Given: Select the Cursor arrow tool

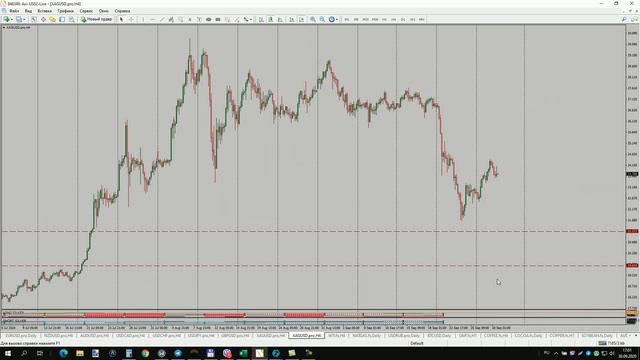Looking at the screenshot, I should [121, 19].
